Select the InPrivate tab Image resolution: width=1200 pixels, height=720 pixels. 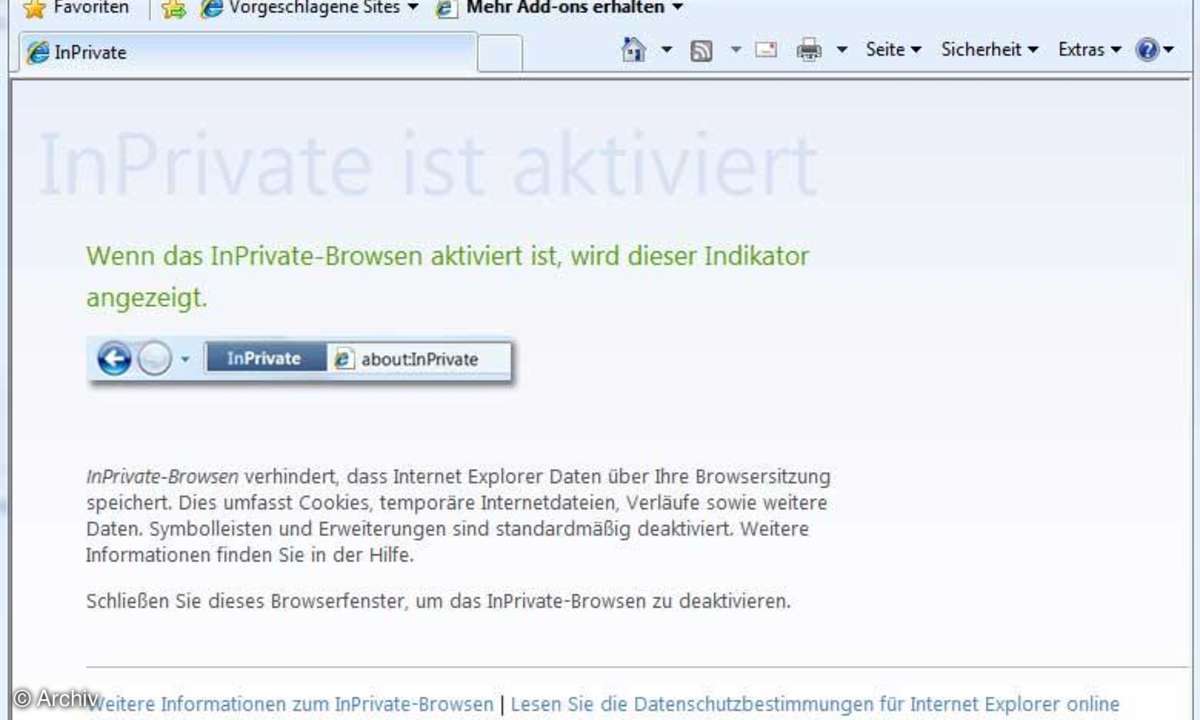tap(248, 52)
